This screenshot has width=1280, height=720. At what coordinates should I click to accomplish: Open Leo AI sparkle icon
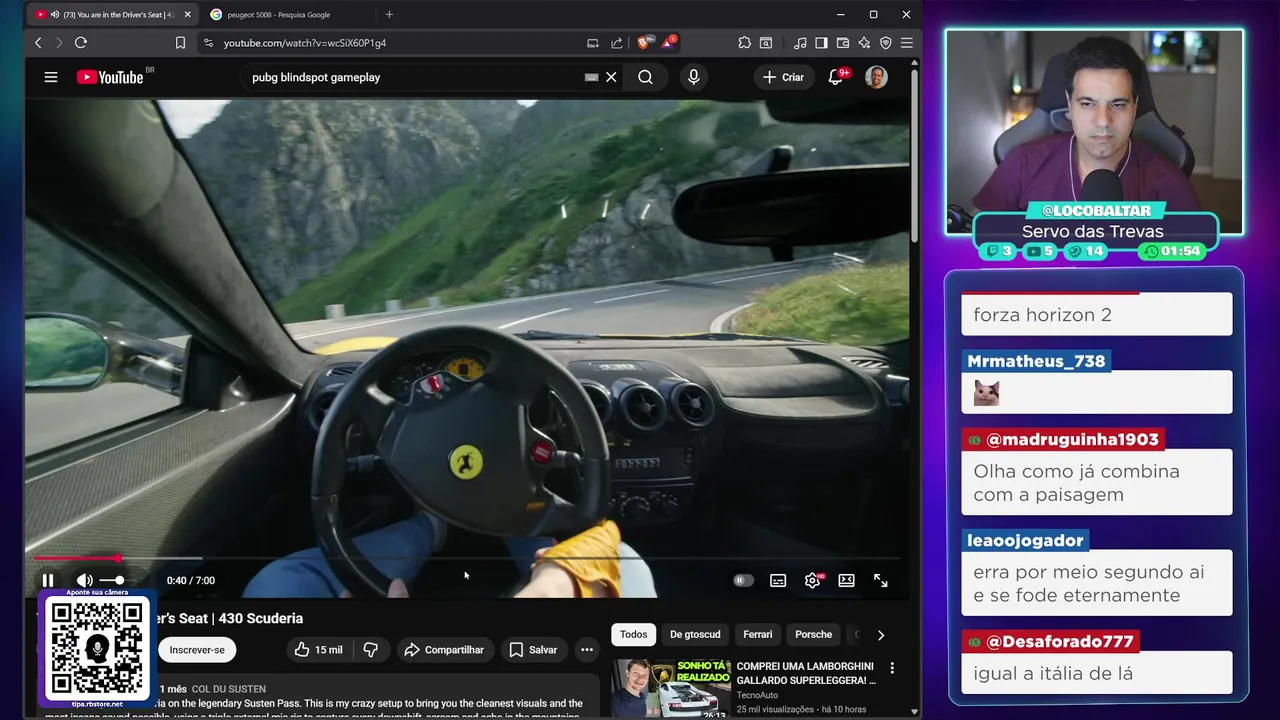pos(864,43)
